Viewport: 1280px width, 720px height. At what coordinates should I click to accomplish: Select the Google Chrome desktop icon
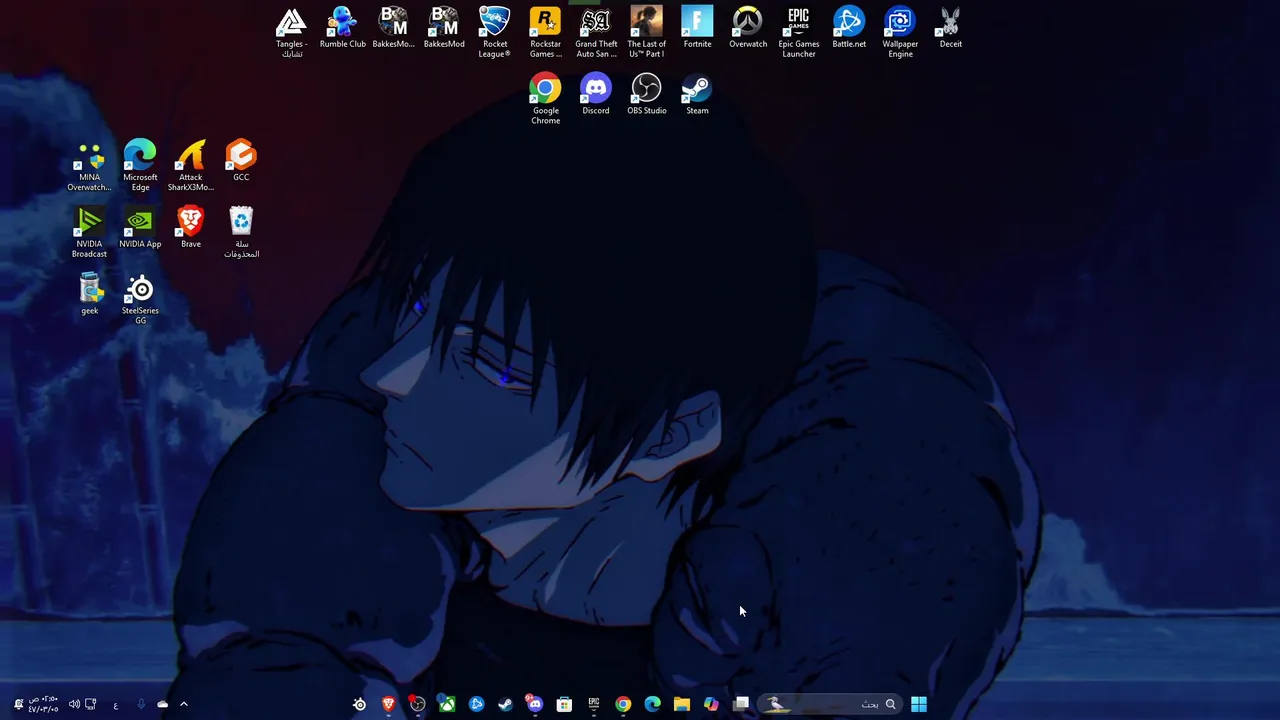pos(545,99)
